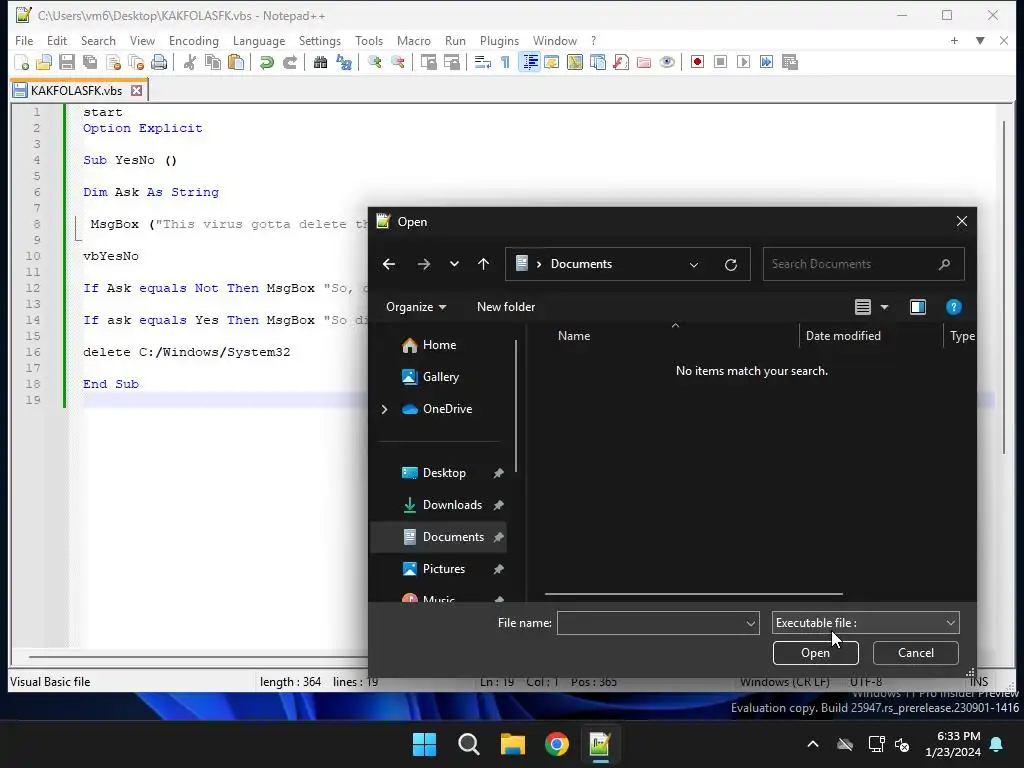Show hidden system tray icons chevron
Image resolution: width=1024 pixels, height=768 pixels.
[x=813, y=744]
